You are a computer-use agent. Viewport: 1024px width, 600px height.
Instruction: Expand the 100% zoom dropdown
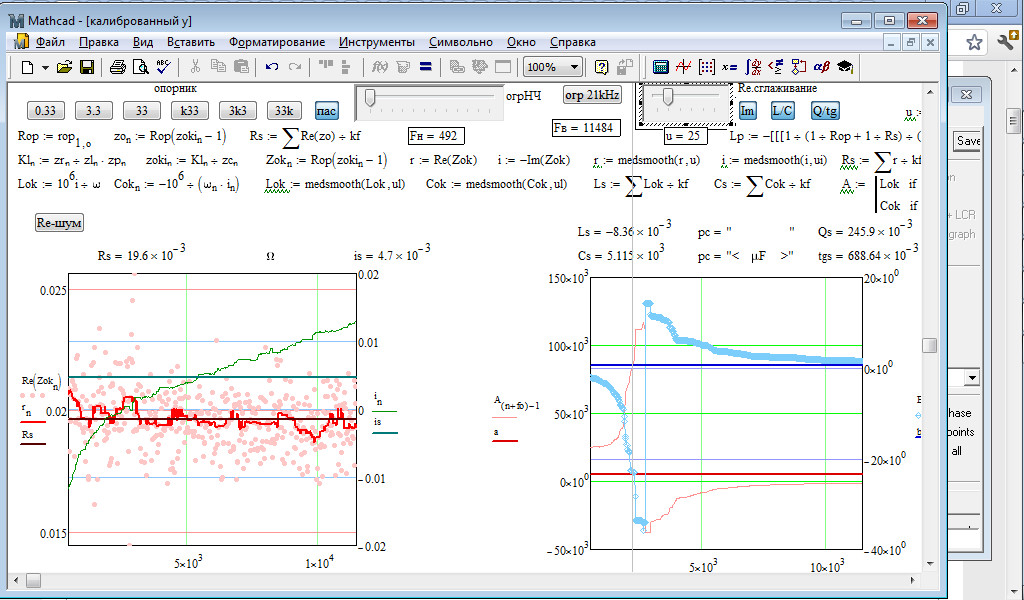coord(574,67)
